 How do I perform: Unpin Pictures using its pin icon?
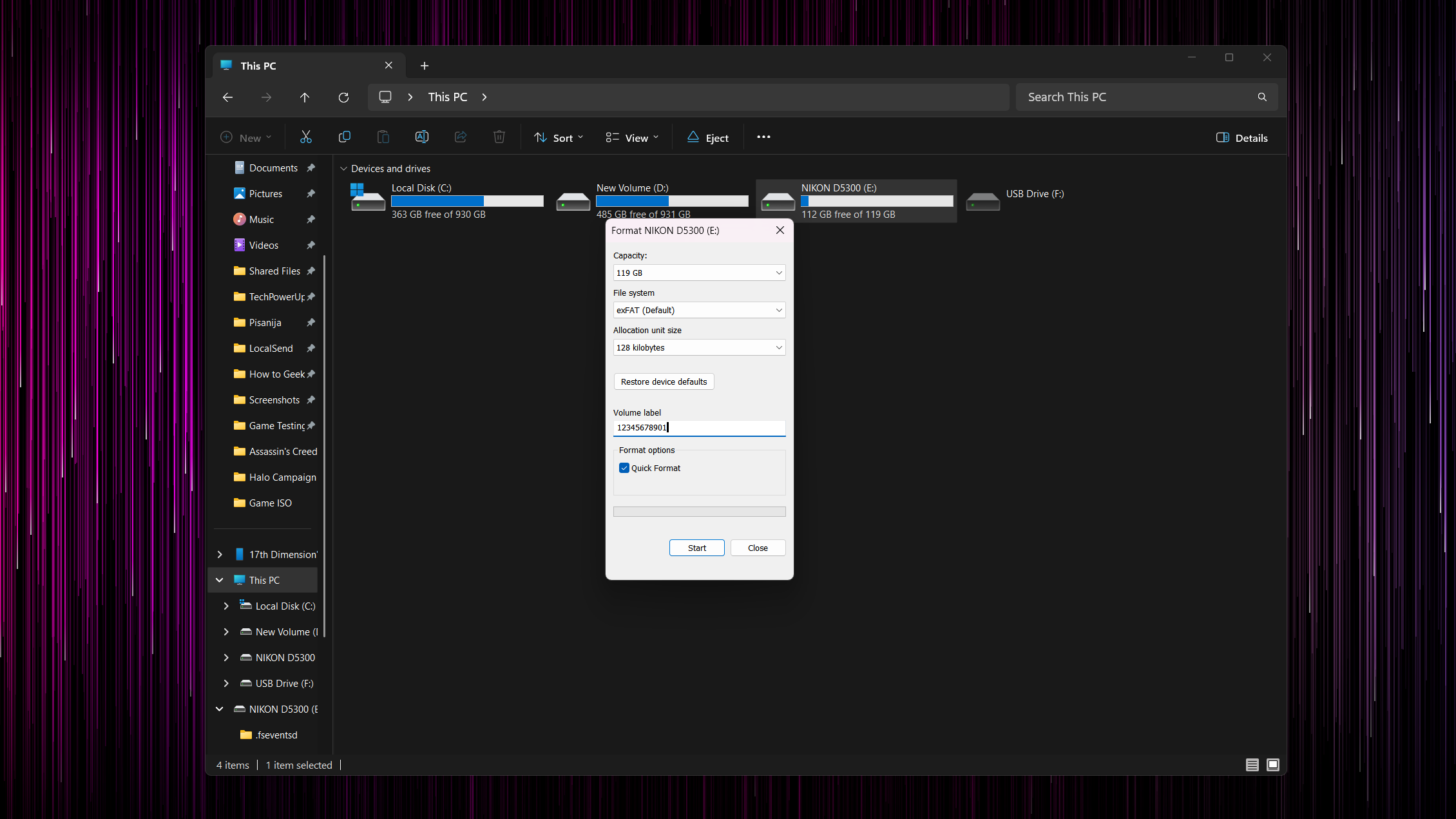pos(311,194)
